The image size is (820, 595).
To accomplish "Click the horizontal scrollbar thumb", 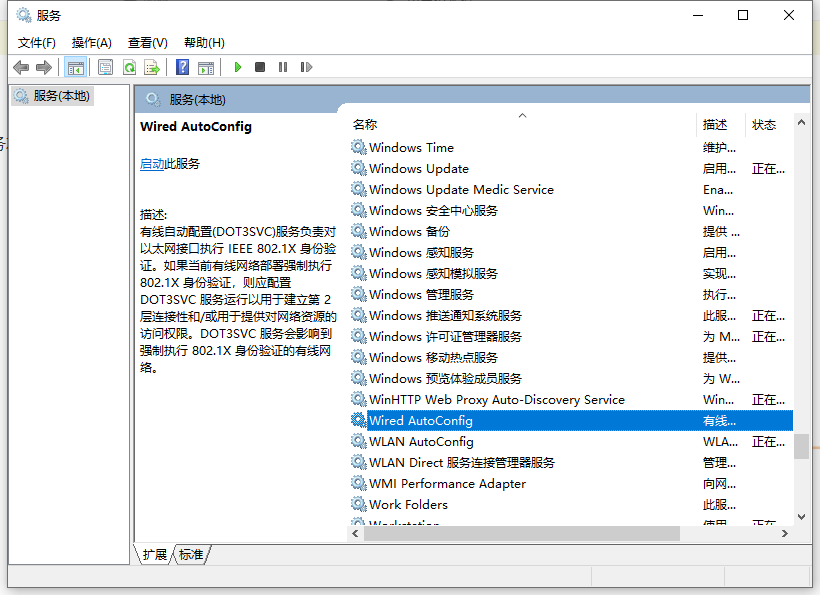I will [x=522, y=533].
